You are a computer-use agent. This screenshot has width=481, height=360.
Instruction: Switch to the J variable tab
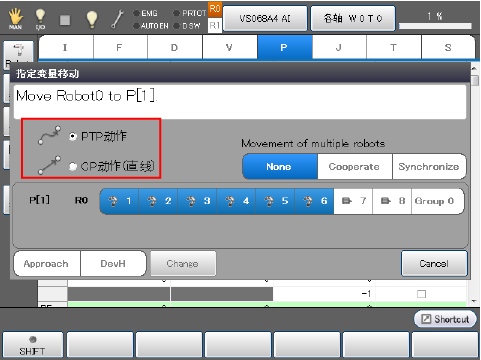pyautogui.click(x=339, y=47)
